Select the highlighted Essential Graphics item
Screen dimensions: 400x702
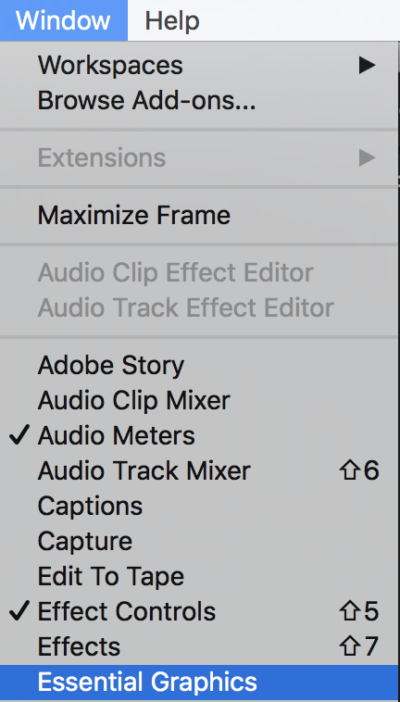(x=200, y=682)
